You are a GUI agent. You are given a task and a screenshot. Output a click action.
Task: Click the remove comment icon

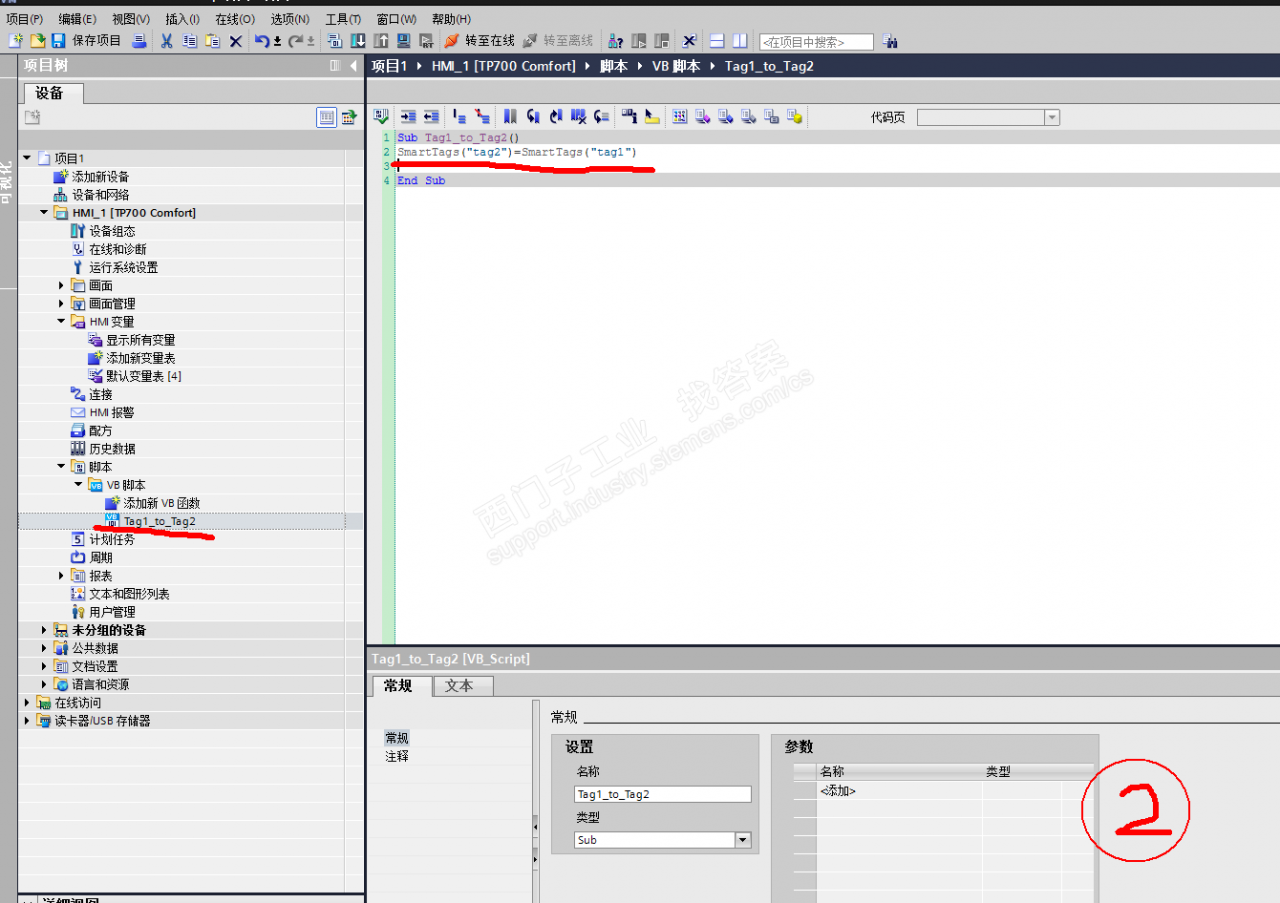pyautogui.click(x=482, y=117)
